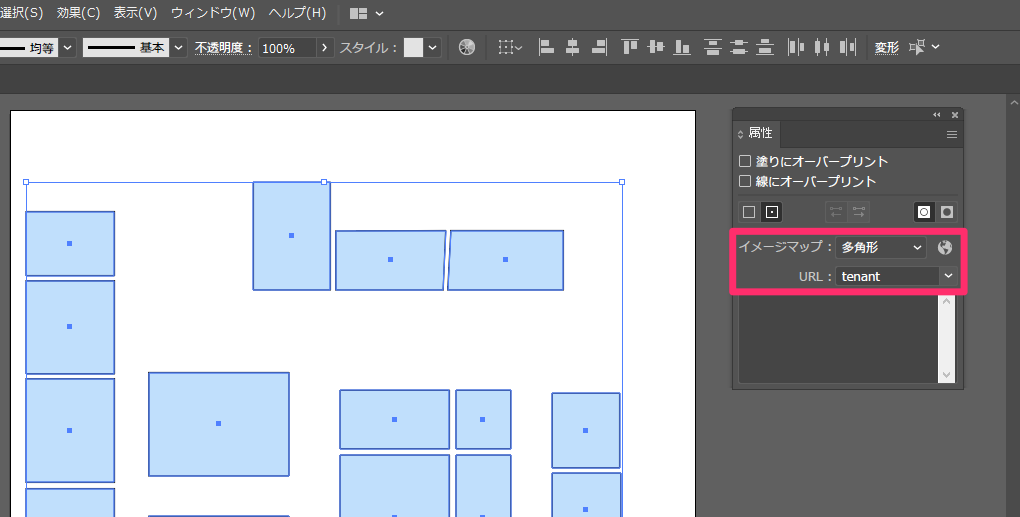The width and height of the screenshot is (1020, 517).
Task: Click the Vertical Align Top icon
Action: (630, 47)
